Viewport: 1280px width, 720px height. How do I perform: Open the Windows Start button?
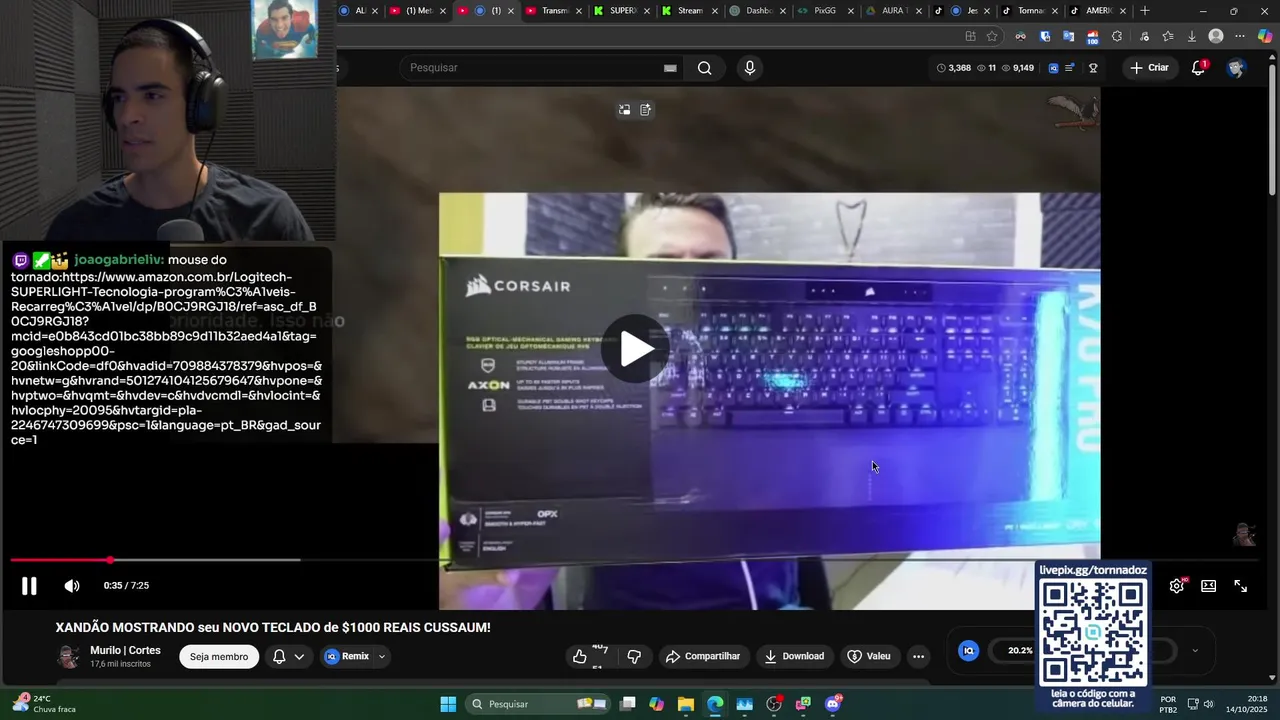click(x=448, y=704)
